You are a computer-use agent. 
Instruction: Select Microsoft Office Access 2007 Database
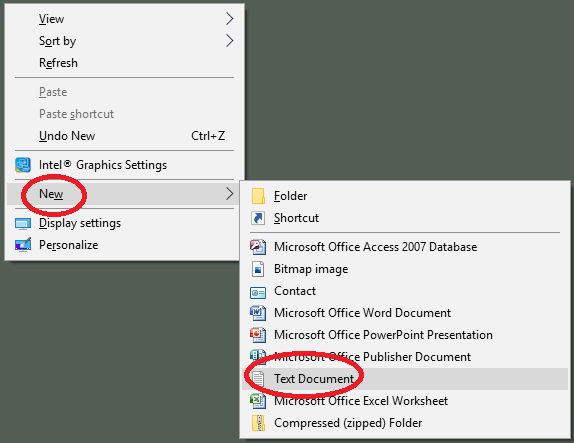(405, 247)
